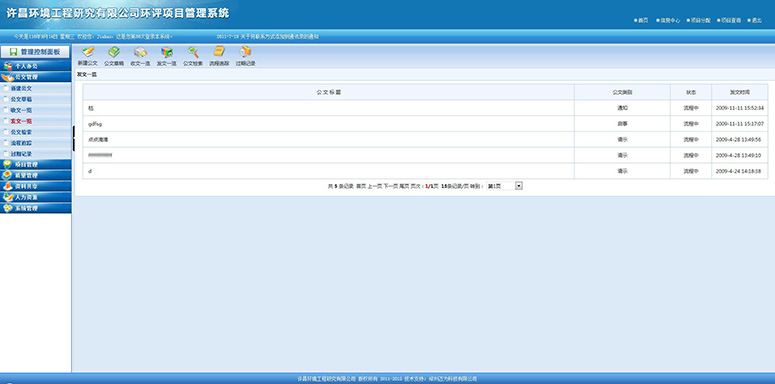This screenshot has height=384, width=775.
Task: Expand the 个人办公 sidebar section
Action: pyautogui.click(x=36, y=66)
